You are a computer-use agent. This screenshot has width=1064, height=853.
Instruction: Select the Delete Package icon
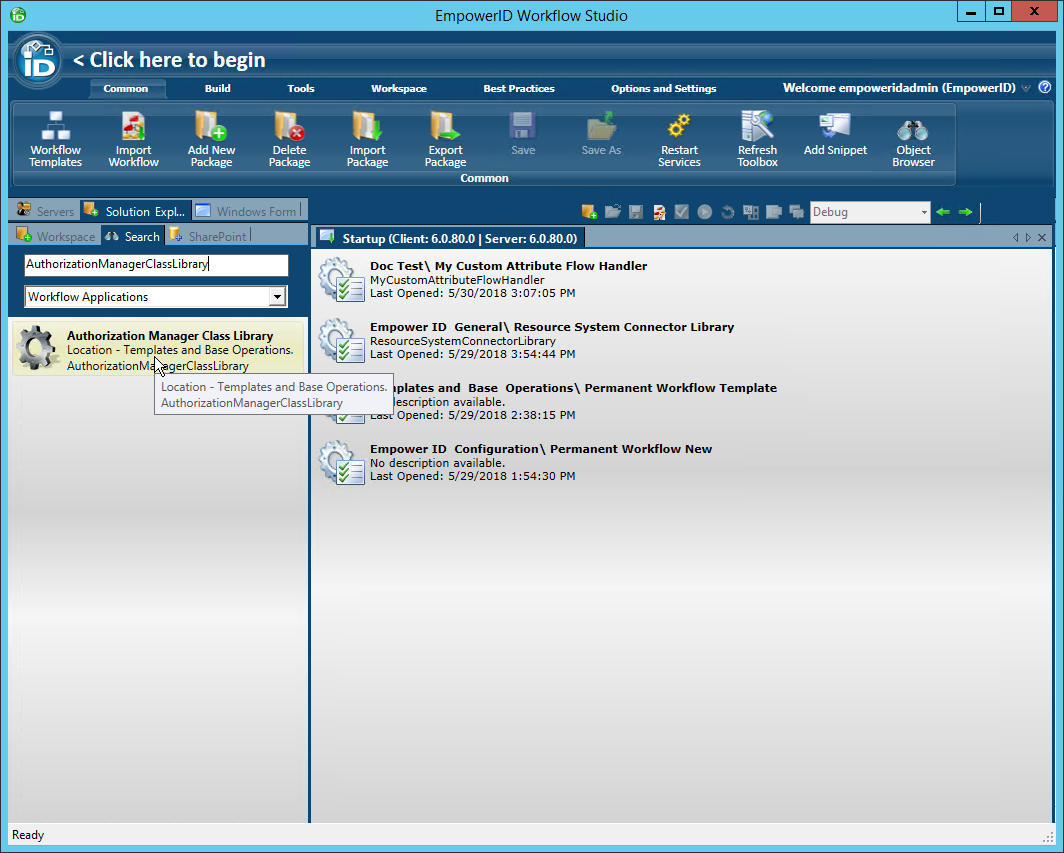[289, 138]
